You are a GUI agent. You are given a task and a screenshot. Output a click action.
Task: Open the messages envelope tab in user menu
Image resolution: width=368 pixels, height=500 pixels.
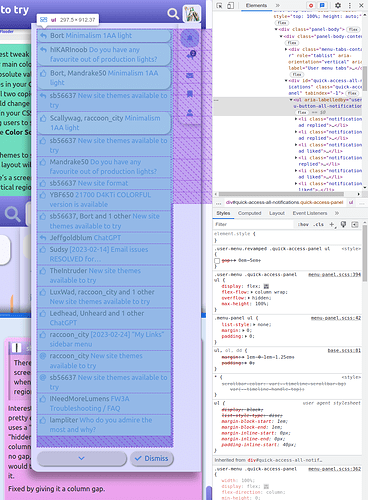[190, 75]
